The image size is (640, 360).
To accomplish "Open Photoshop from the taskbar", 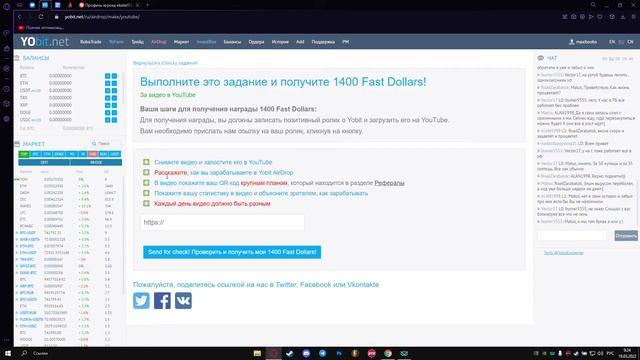I will (339, 353).
